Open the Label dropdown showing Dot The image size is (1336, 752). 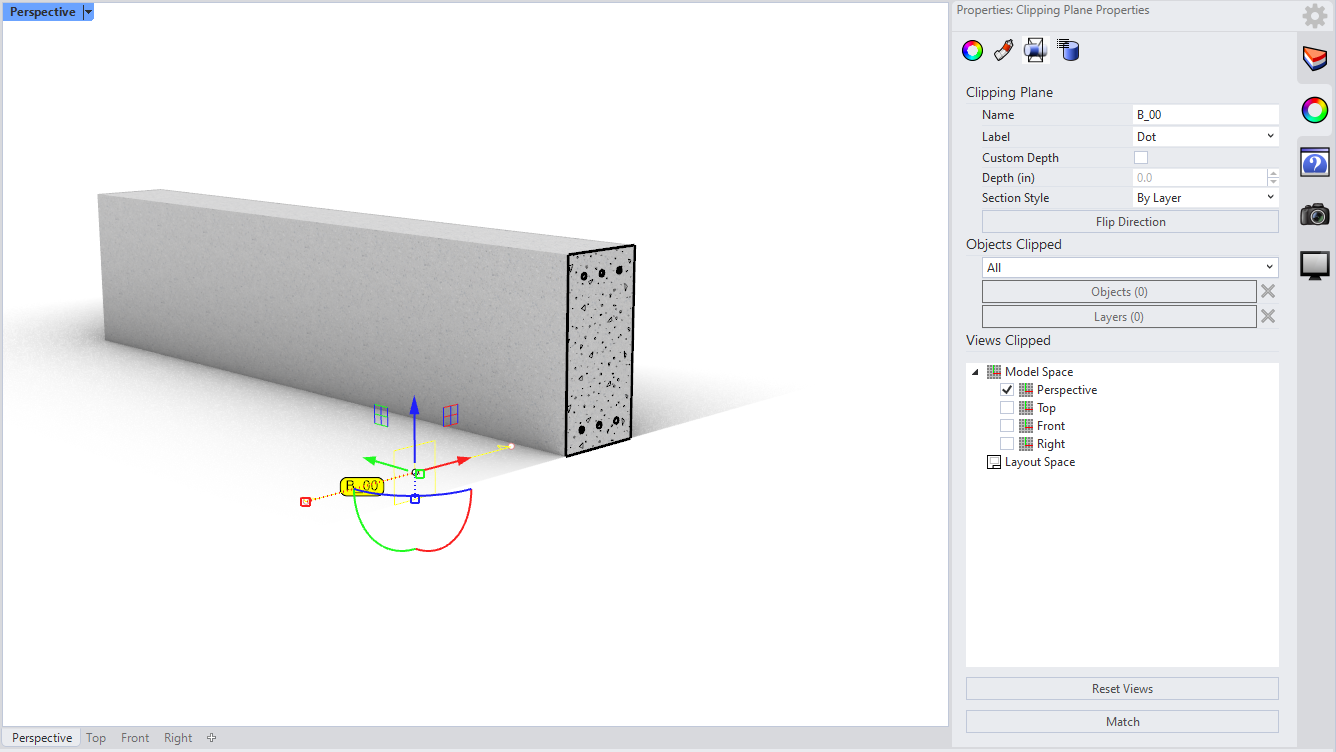(x=1205, y=137)
